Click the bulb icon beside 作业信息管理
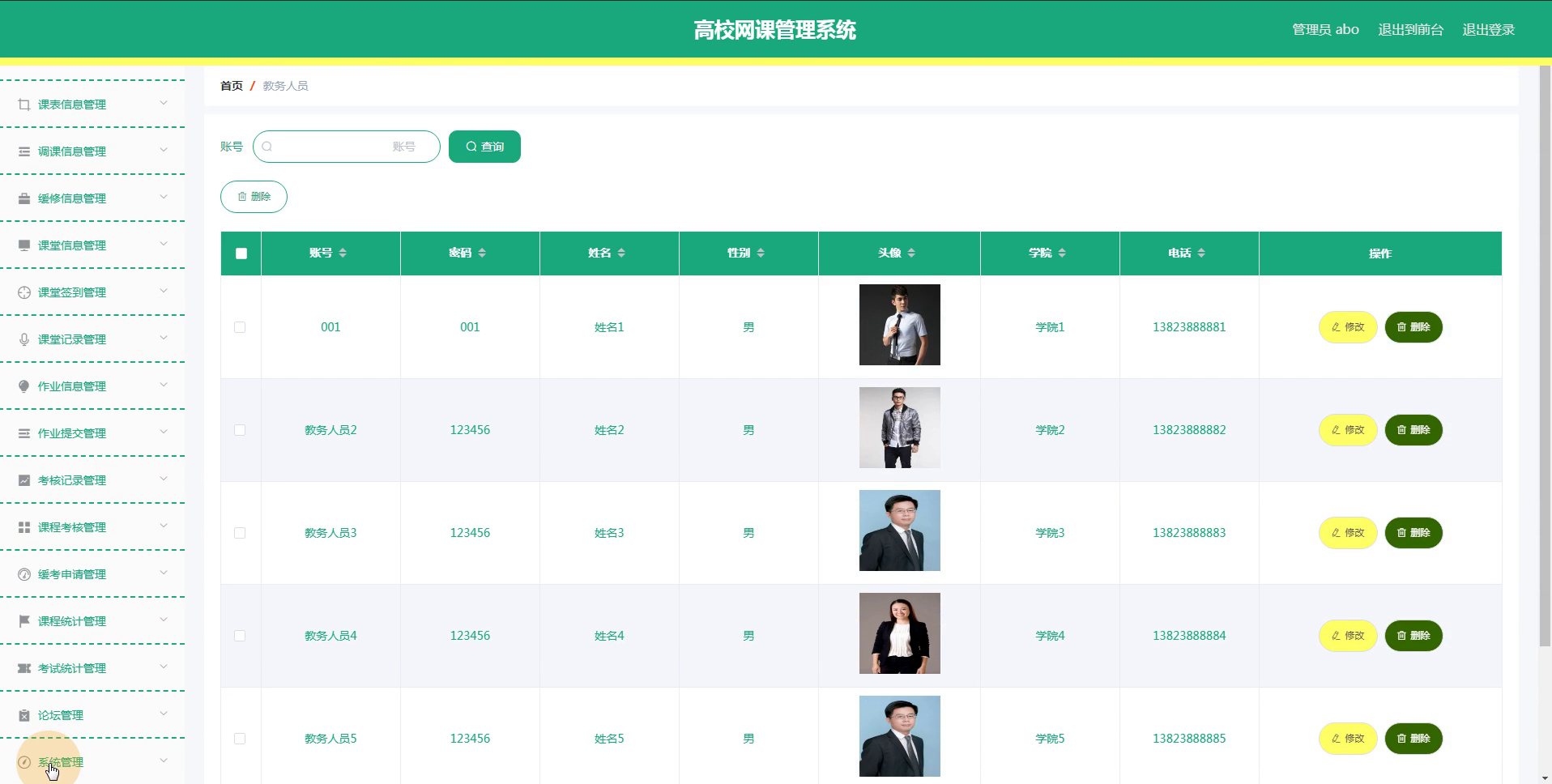Viewport: 1552px width, 784px height. (x=24, y=386)
